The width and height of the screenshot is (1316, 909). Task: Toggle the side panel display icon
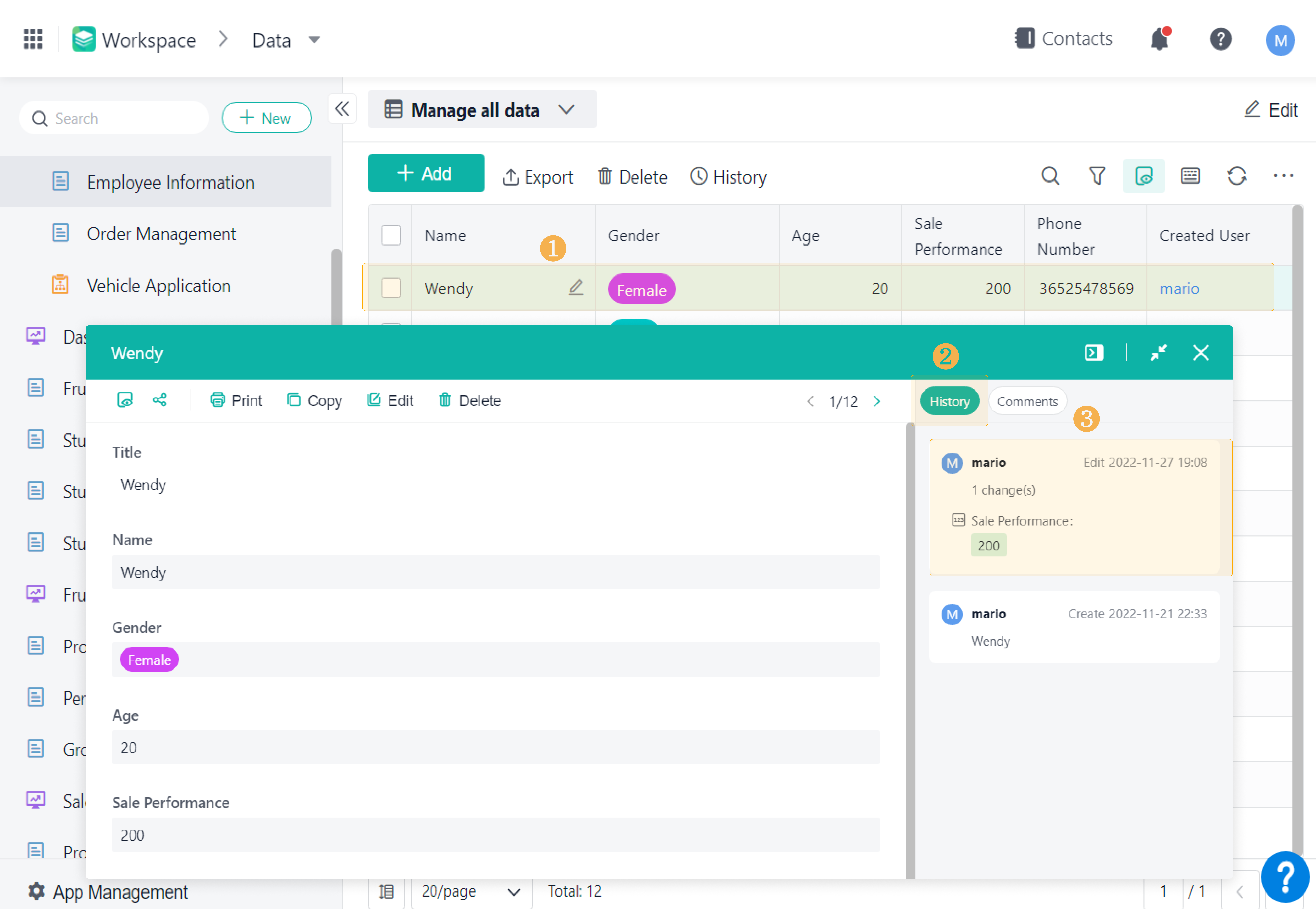coord(1094,353)
